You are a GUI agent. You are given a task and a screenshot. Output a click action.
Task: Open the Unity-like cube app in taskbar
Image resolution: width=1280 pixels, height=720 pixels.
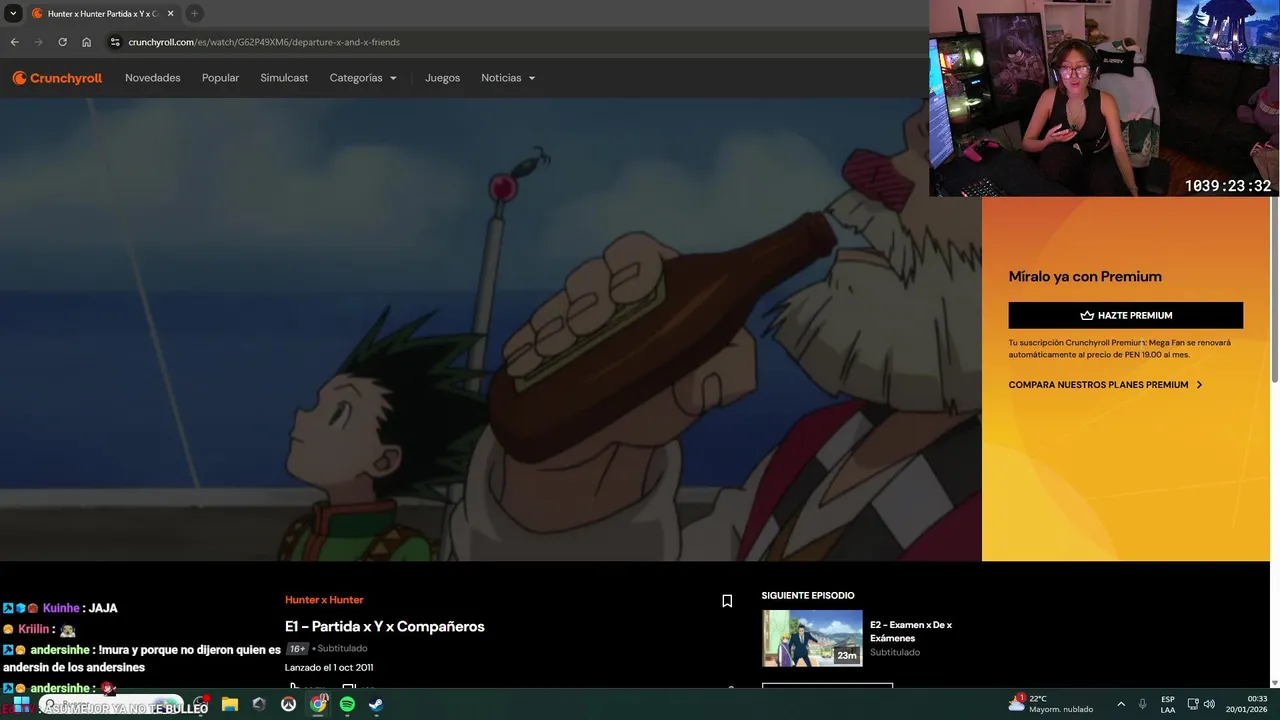pyautogui.click(x=259, y=704)
